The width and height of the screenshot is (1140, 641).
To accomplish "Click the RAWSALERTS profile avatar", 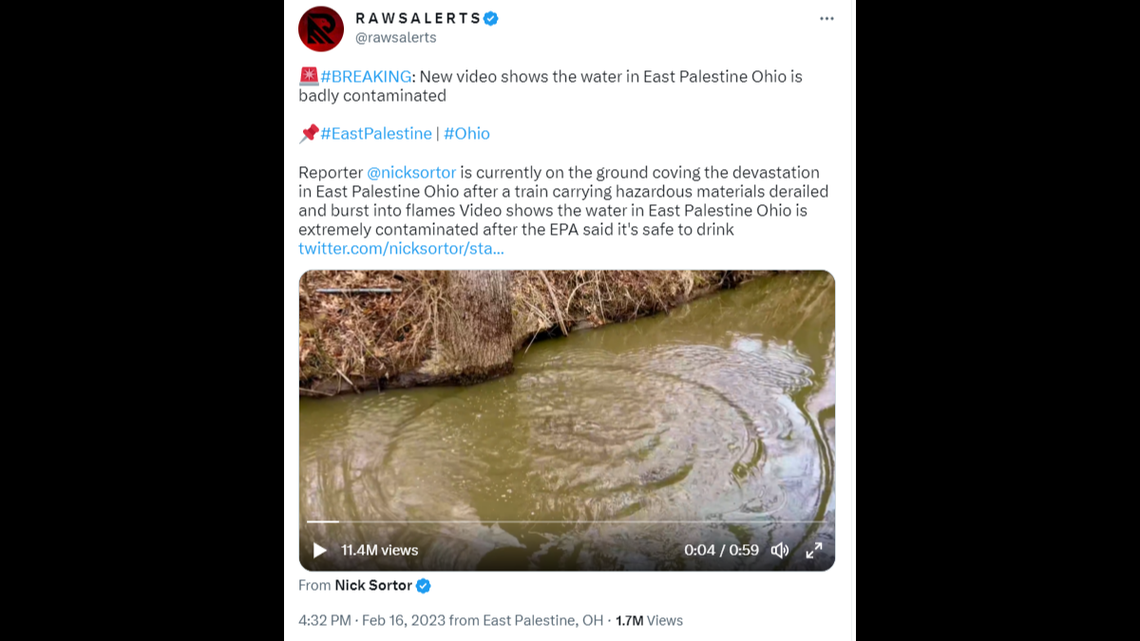I will coord(320,29).
